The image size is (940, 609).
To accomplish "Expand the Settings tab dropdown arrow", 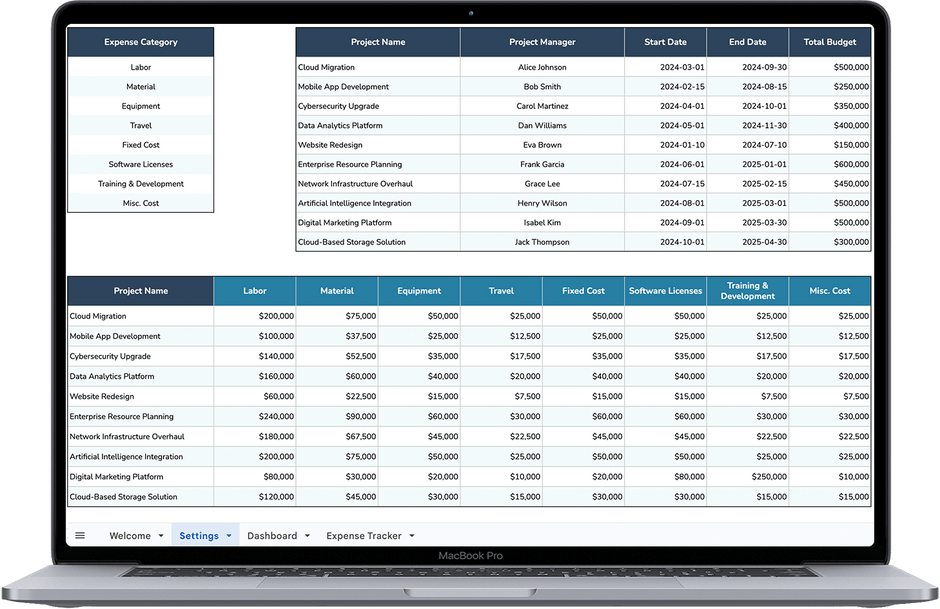I will click(229, 535).
